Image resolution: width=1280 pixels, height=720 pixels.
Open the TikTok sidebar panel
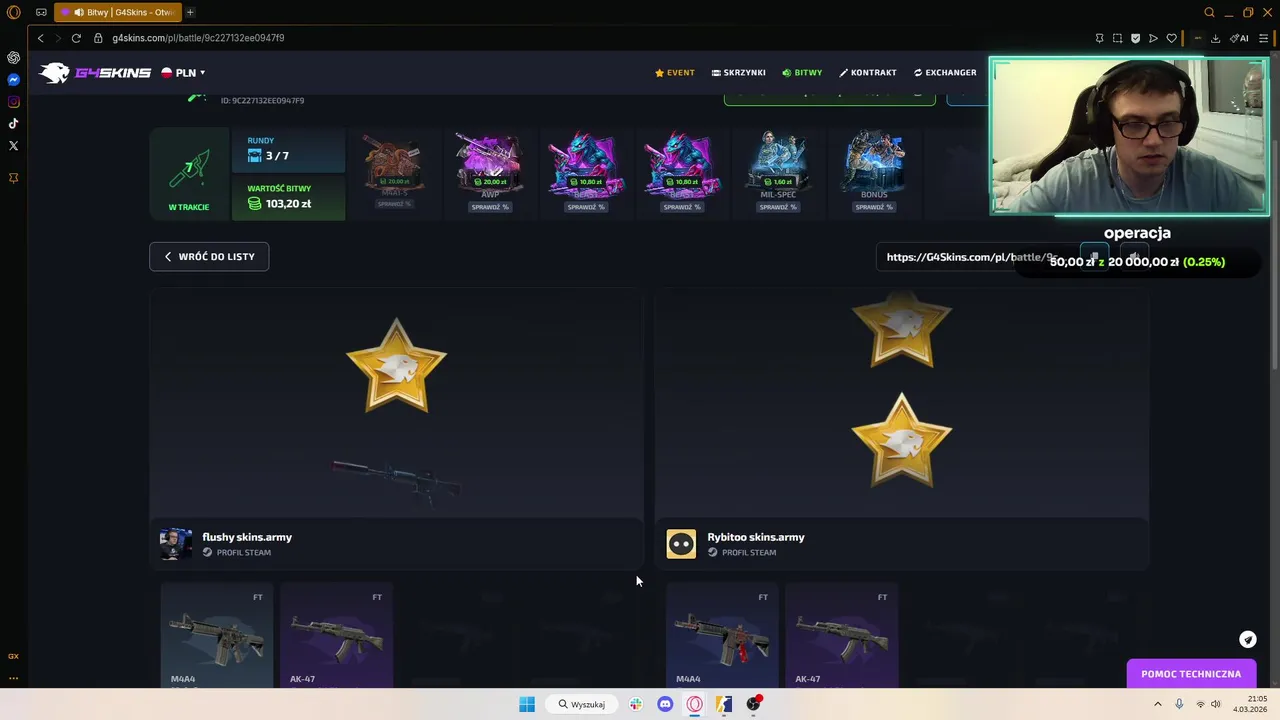(x=13, y=124)
